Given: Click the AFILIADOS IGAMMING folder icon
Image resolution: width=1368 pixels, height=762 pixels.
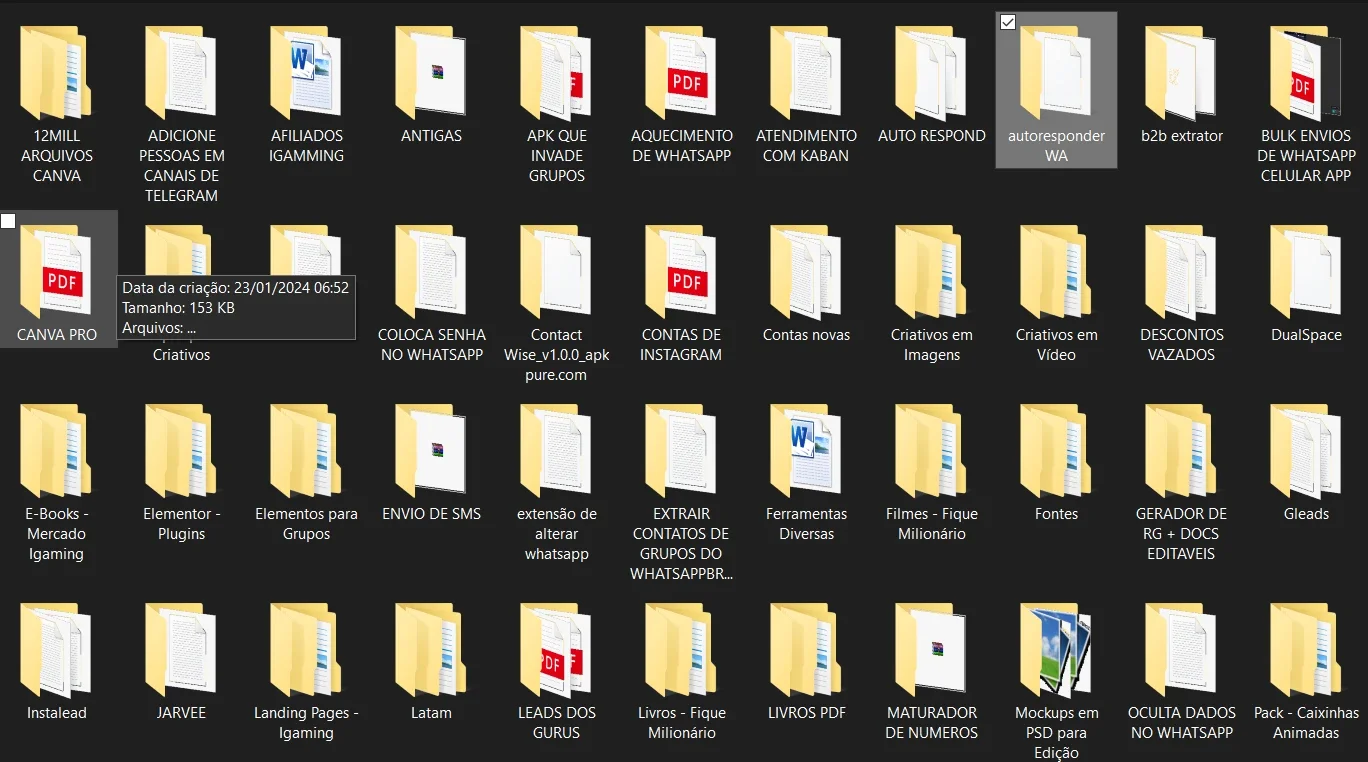Looking at the screenshot, I should click(306, 72).
